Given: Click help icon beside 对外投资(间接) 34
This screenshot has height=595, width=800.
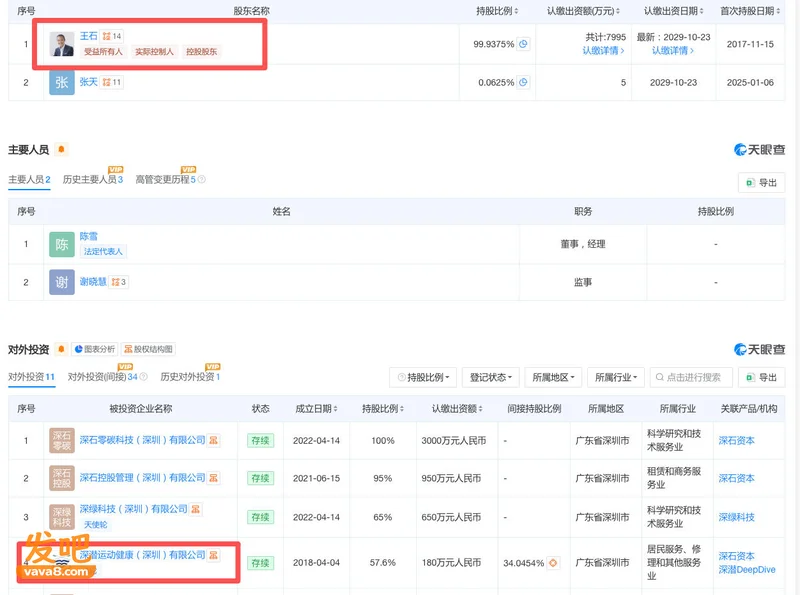Looking at the screenshot, I should pos(143,377).
